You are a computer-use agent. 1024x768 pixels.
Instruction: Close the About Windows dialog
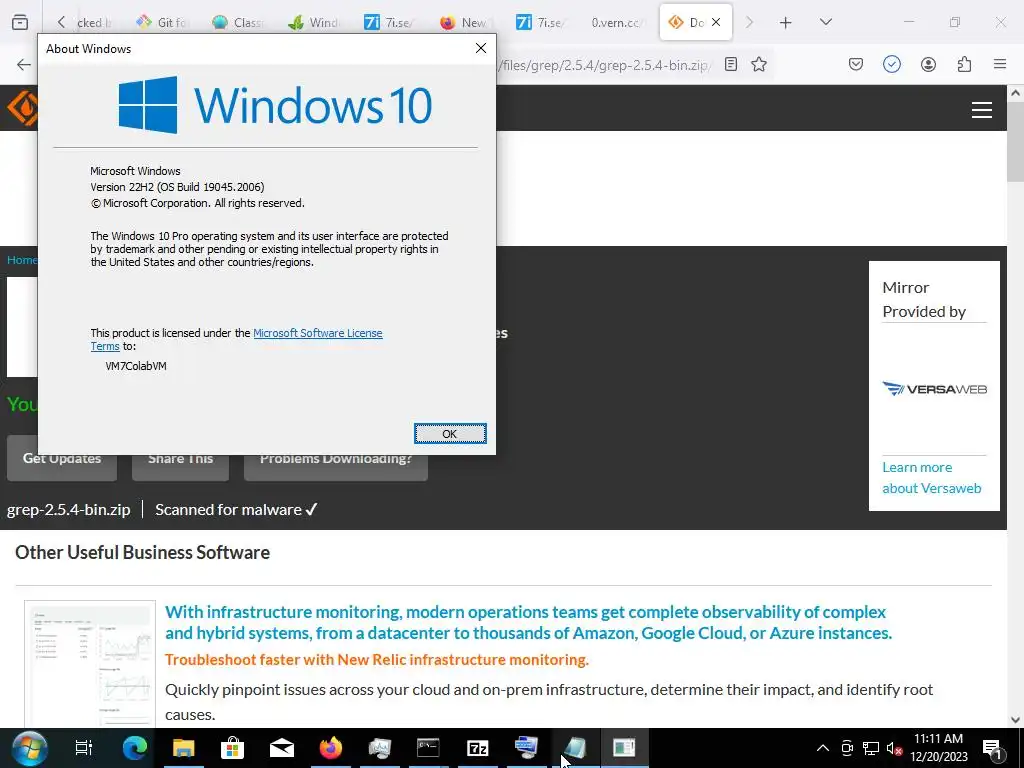click(481, 48)
